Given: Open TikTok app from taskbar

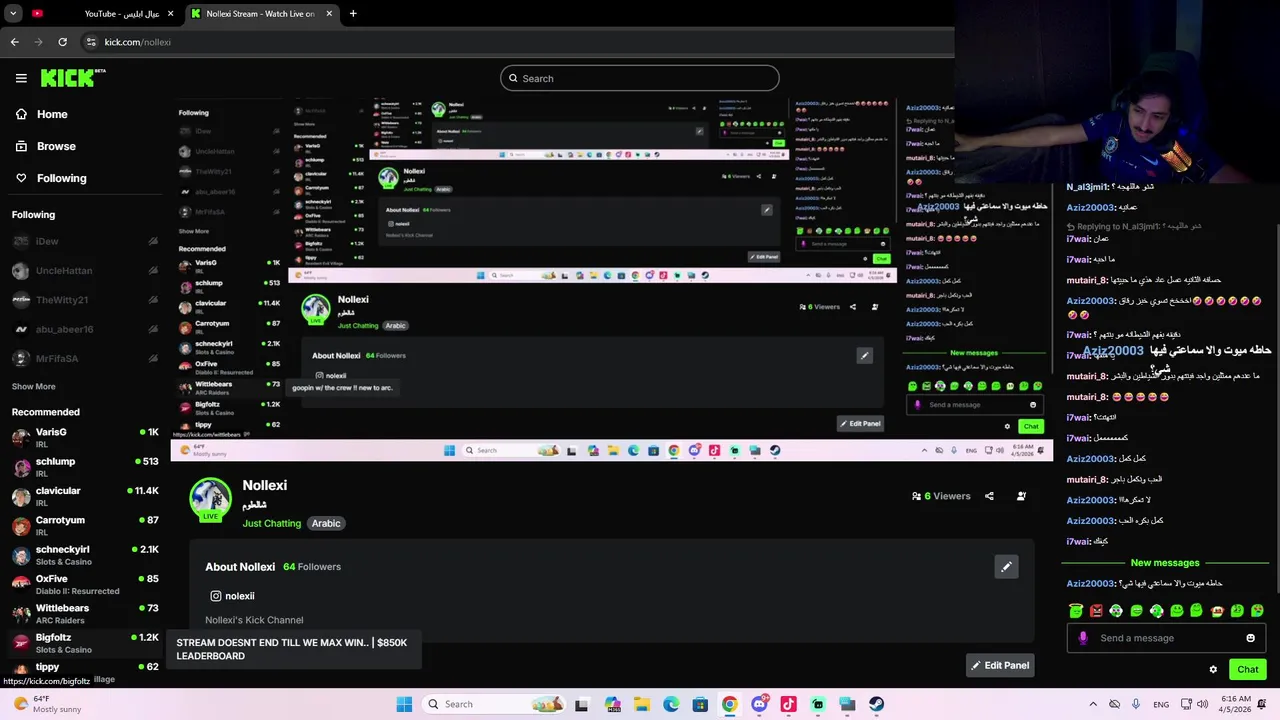Looking at the screenshot, I should (x=788, y=704).
